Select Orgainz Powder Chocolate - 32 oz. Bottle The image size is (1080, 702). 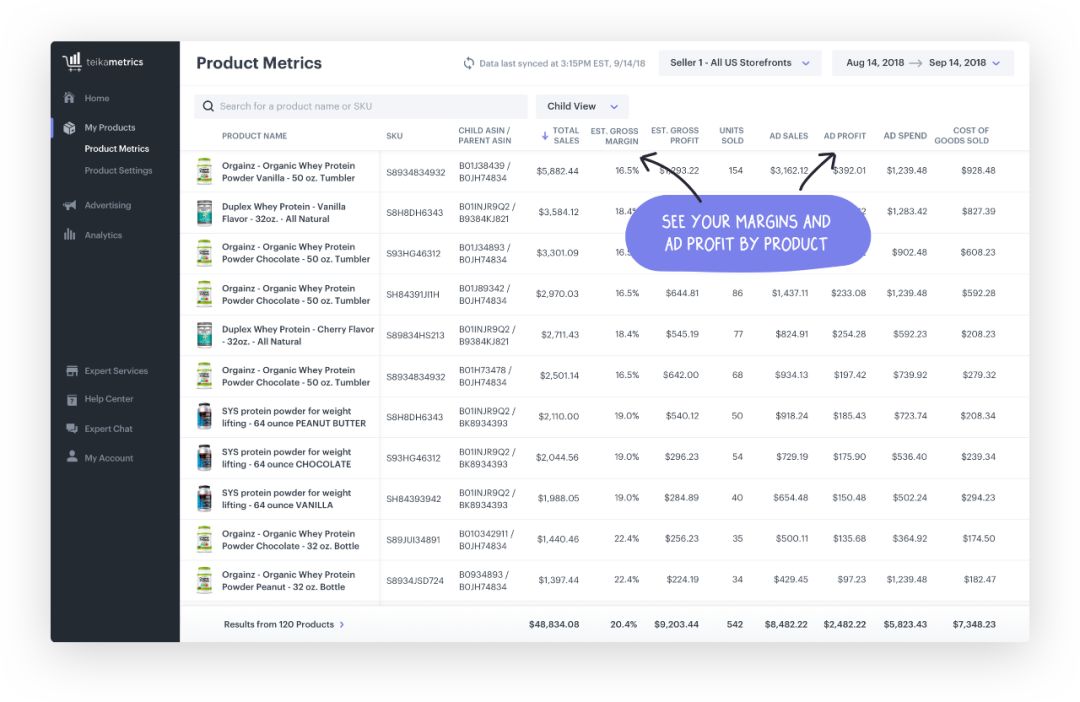(x=291, y=539)
